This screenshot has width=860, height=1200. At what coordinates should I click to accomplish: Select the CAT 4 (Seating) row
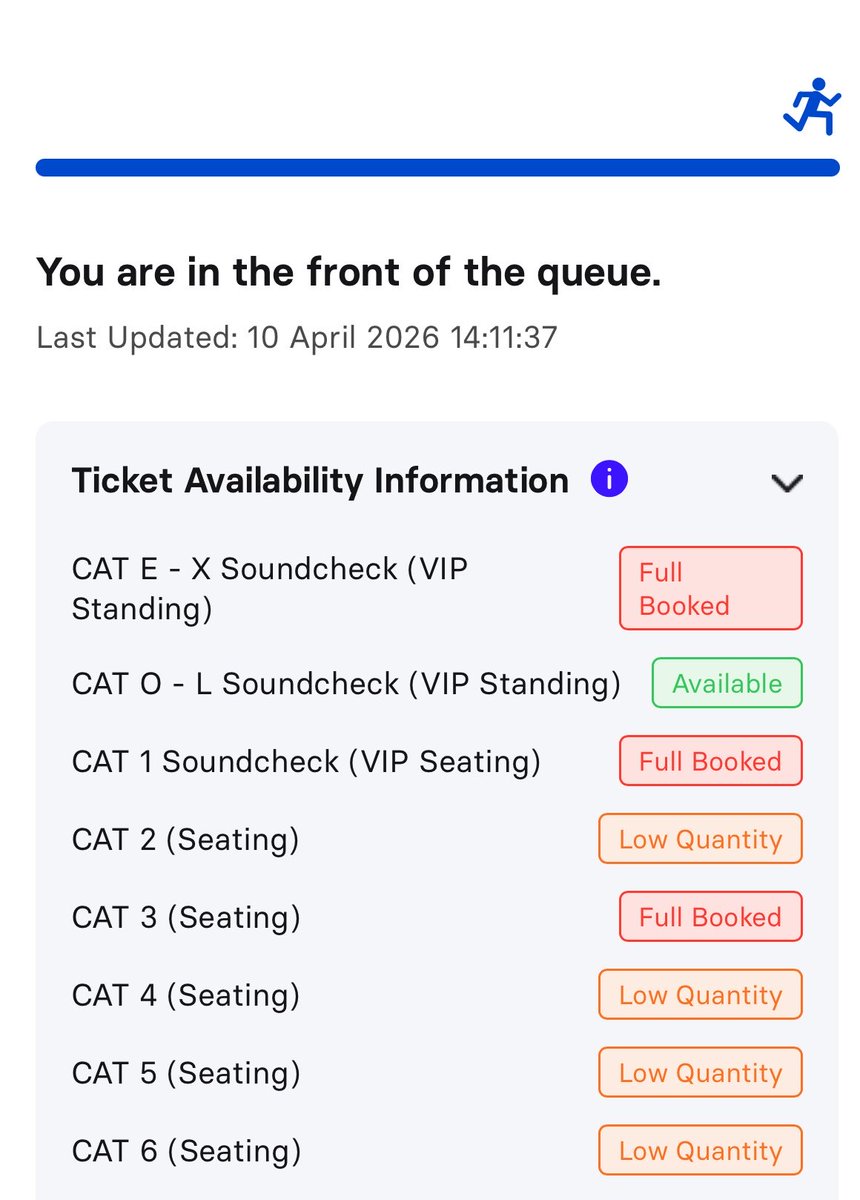(x=186, y=995)
